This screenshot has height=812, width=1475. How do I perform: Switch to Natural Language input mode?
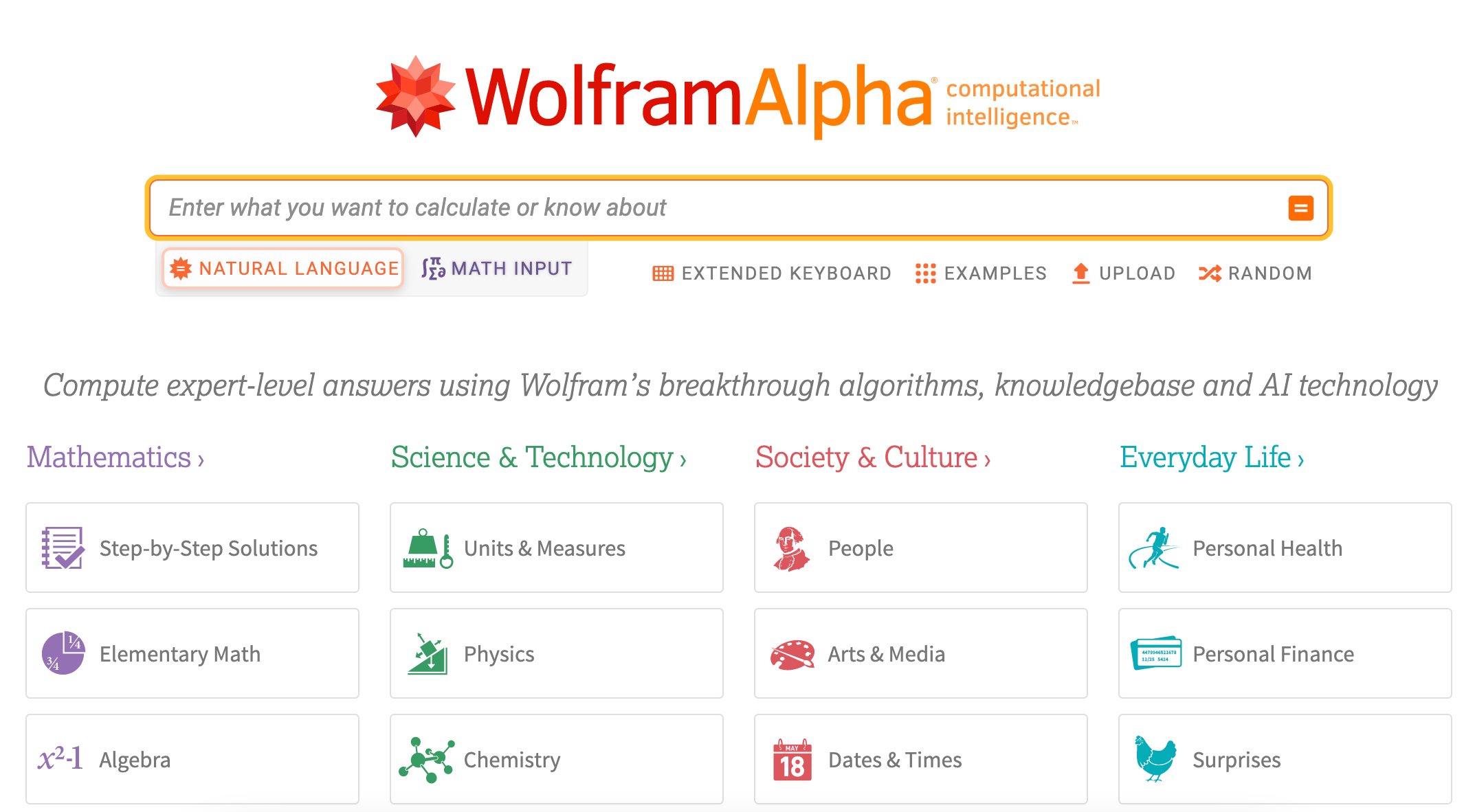[283, 269]
